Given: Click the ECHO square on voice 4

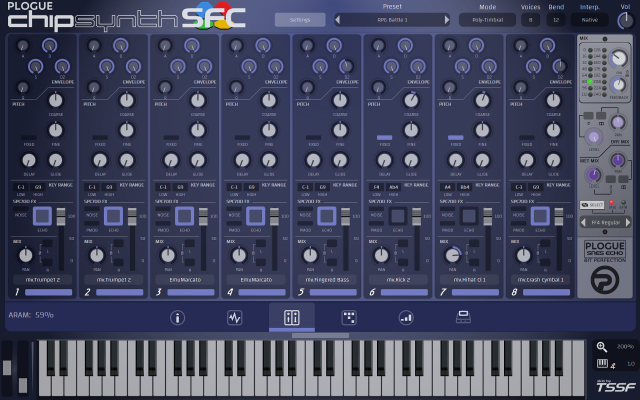Looking at the screenshot, I should pos(256,216).
